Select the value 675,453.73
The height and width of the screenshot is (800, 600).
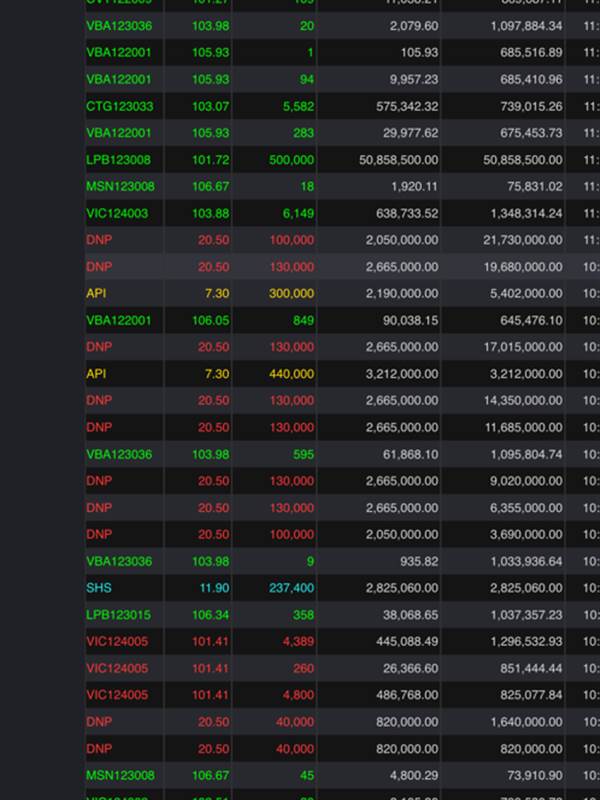531,133
